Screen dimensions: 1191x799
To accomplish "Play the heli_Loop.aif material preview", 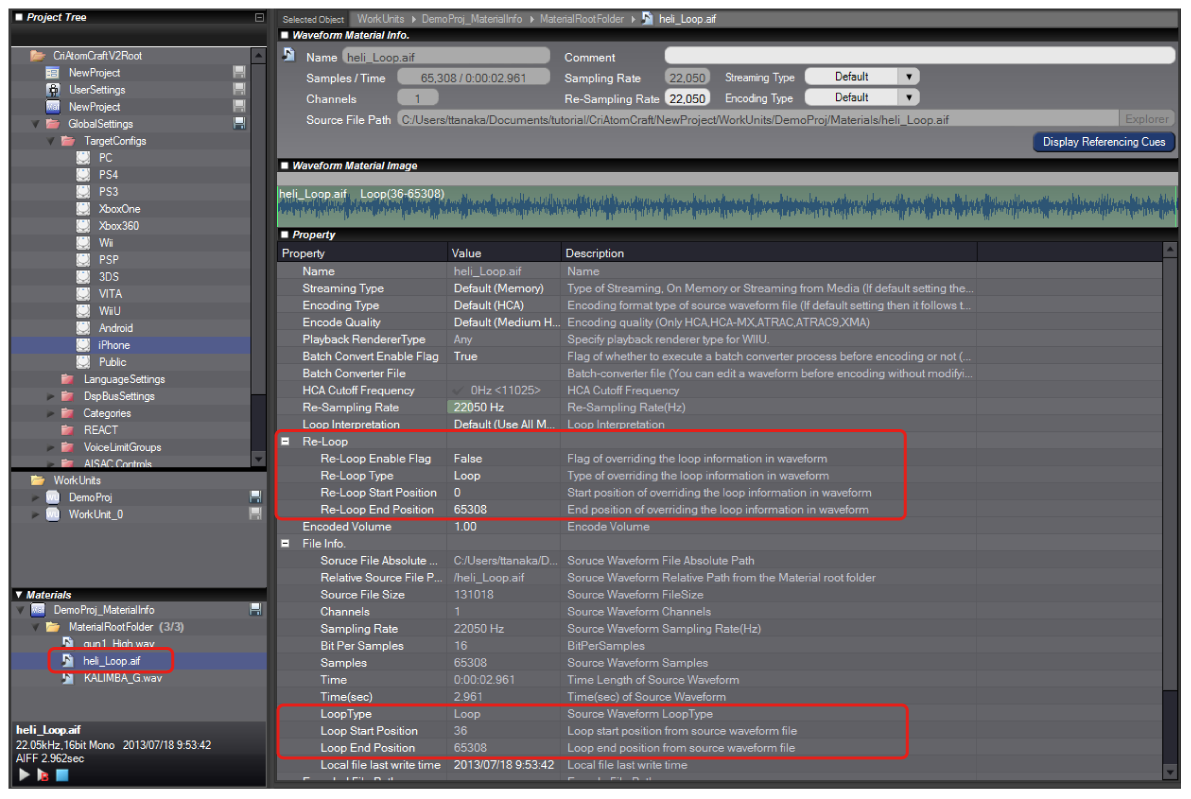I will [24, 775].
